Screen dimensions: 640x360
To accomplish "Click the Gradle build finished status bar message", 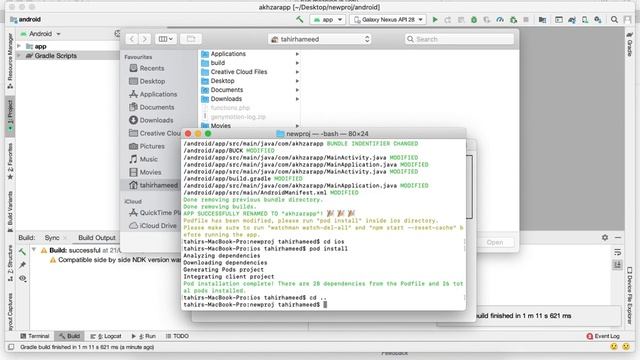I will pyautogui.click(x=87, y=347).
